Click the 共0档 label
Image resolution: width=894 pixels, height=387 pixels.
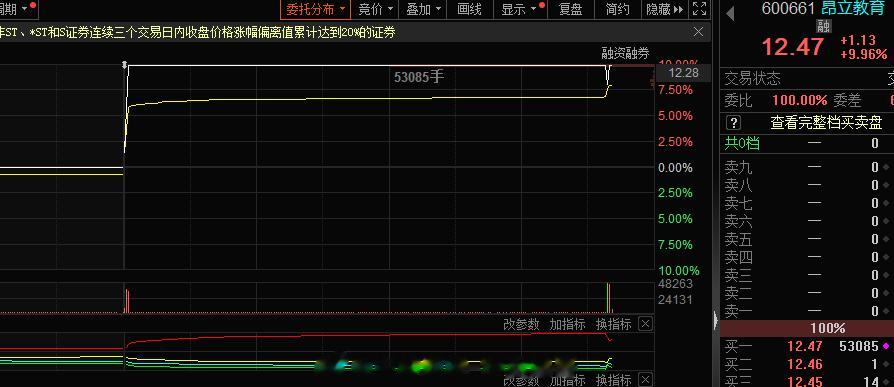click(742, 143)
